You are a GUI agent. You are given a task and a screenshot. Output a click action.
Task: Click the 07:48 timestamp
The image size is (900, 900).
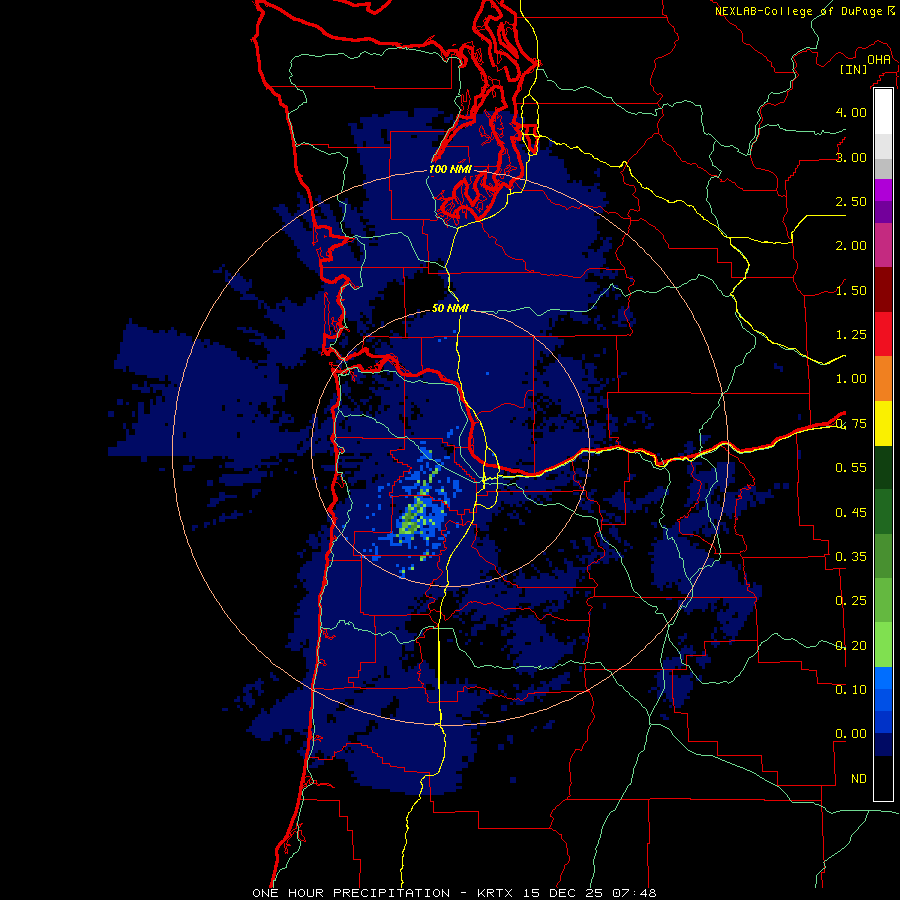click(x=634, y=893)
